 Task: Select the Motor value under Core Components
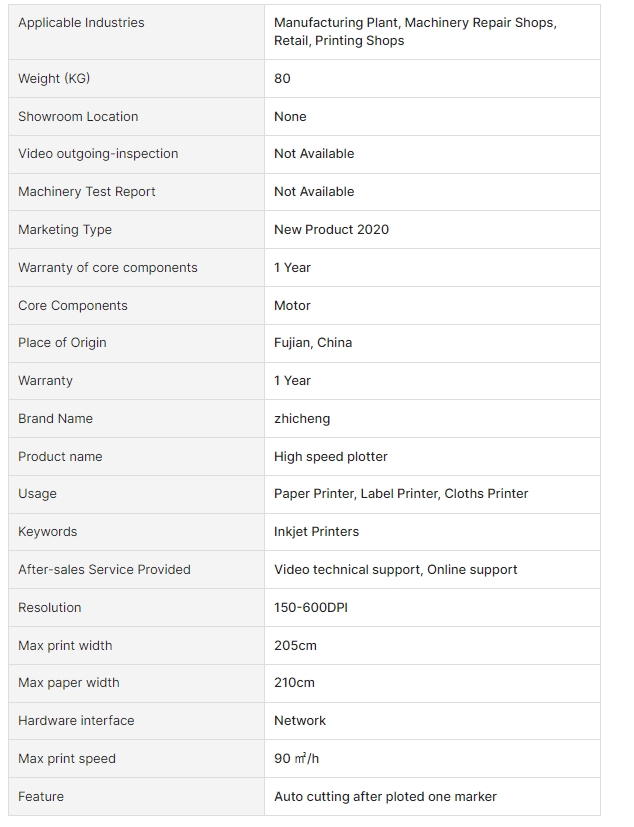pos(292,306)
